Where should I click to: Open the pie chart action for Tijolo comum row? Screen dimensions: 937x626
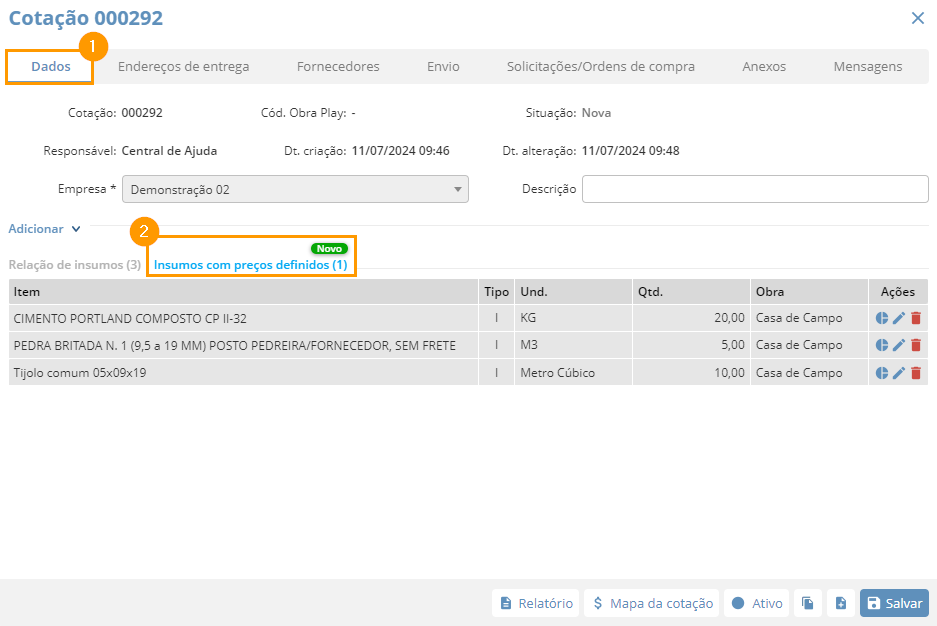(x=881, y=373)
